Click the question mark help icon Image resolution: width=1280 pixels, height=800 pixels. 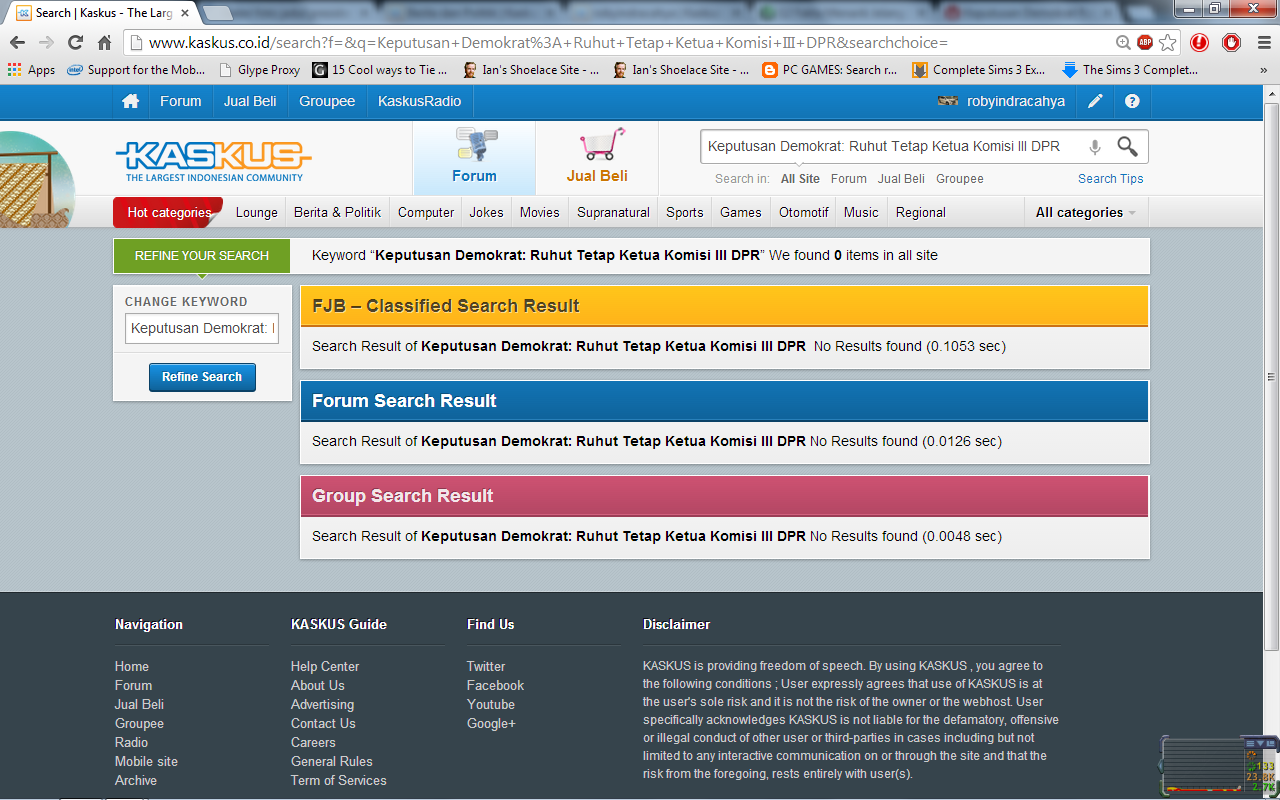[x=1132, y=102]
